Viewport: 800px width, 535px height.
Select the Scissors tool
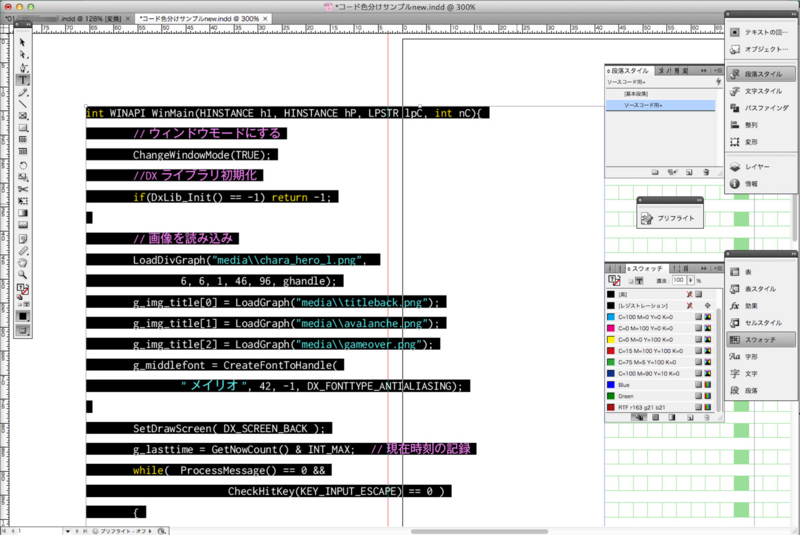pos(23,189)
